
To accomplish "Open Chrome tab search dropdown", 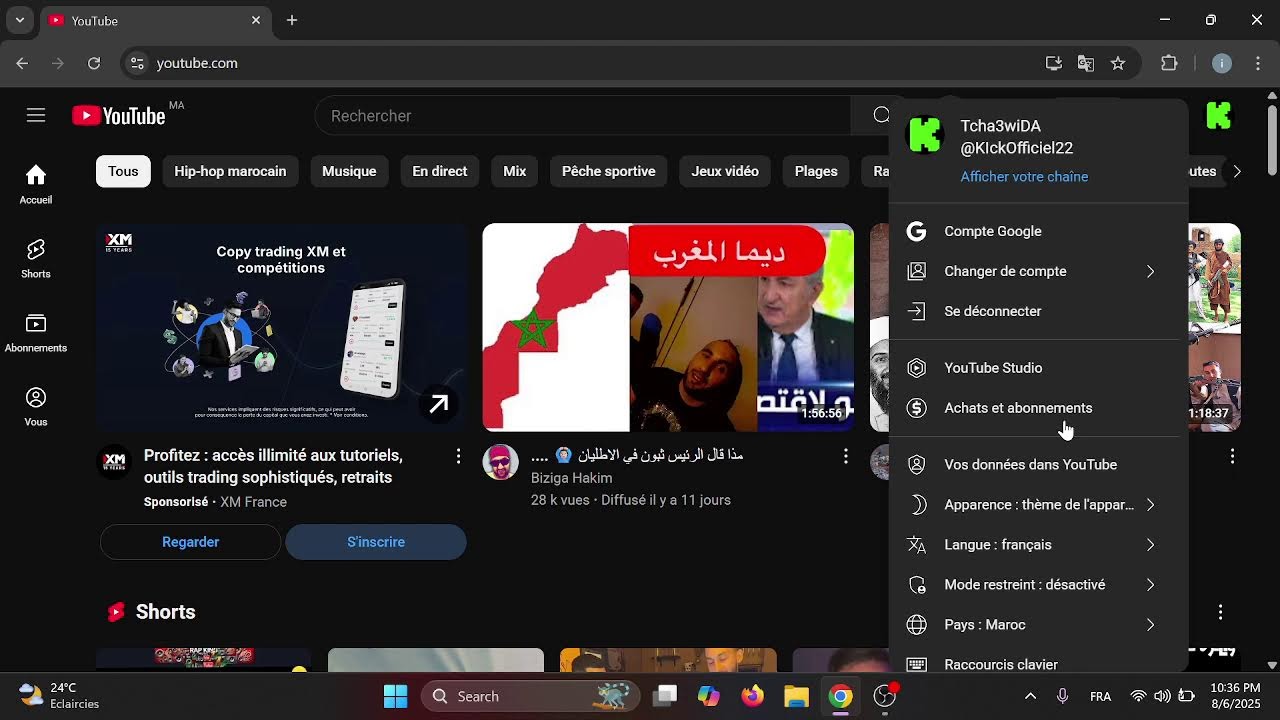I will tap(20, 20).
